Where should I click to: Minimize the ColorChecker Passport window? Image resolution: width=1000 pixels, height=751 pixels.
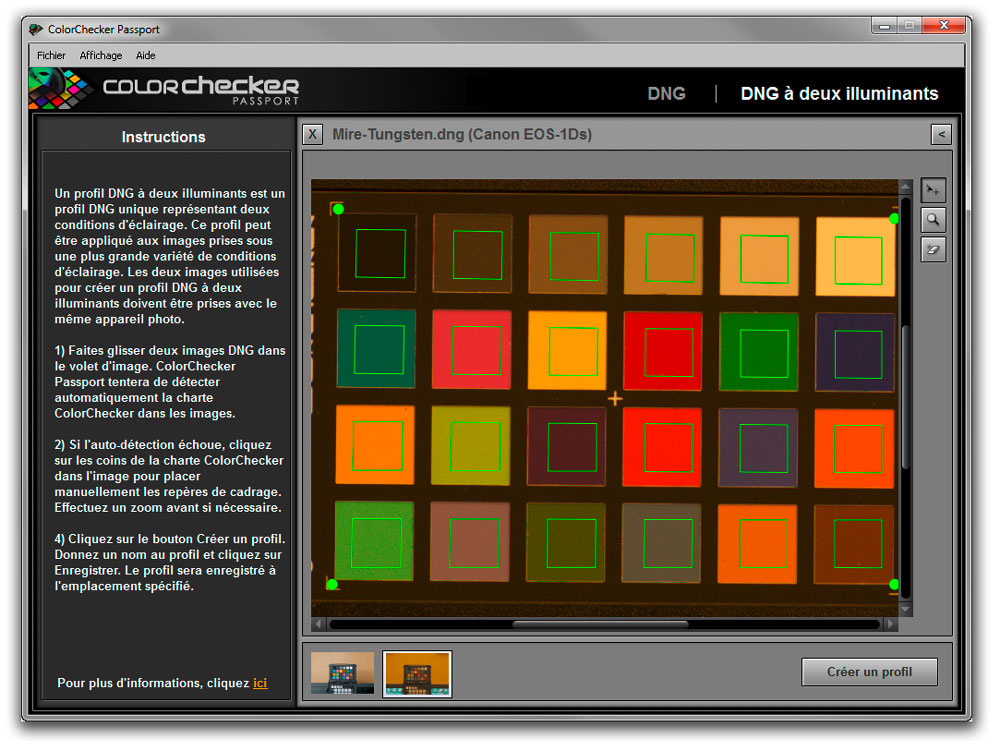click(x=884, y=26)
